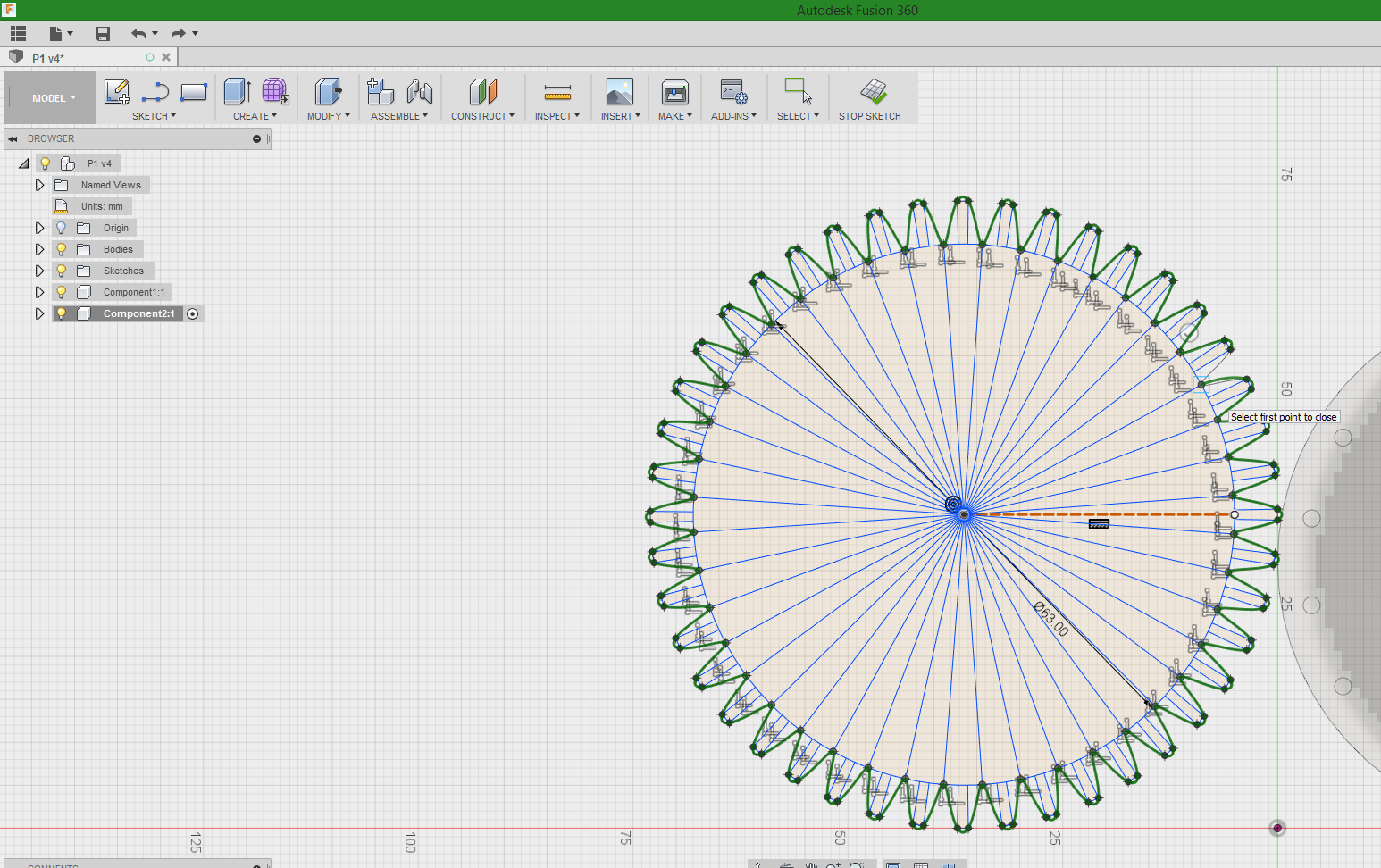Toggle Component1:1 visibility bulb

tap(61, 292)
